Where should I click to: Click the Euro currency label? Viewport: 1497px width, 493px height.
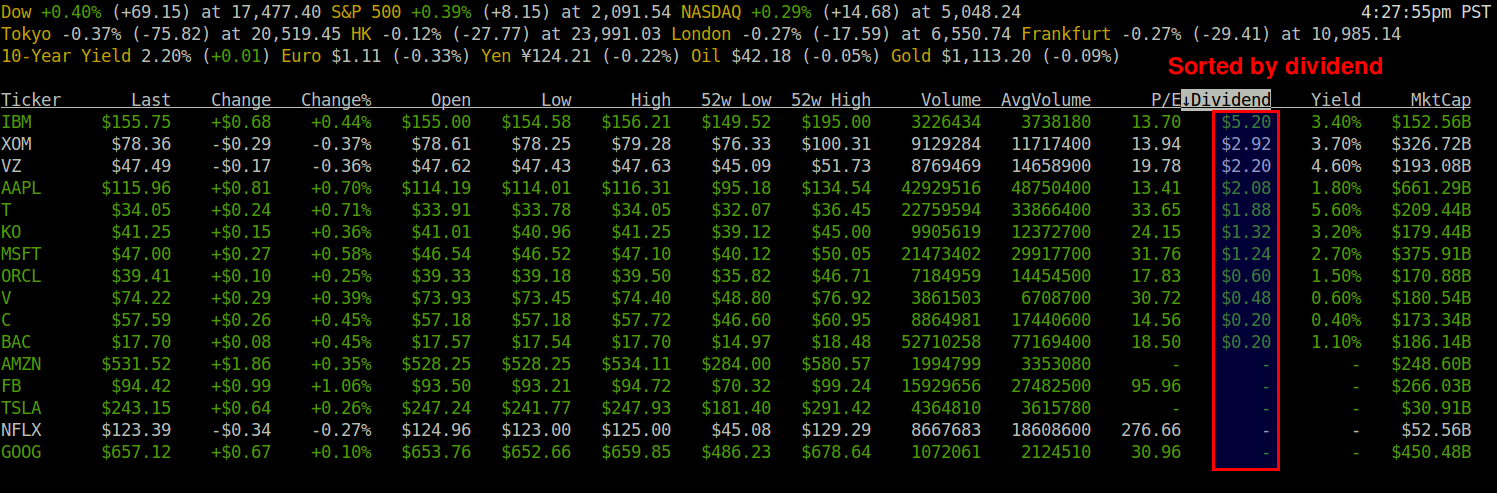coord(301,56)
